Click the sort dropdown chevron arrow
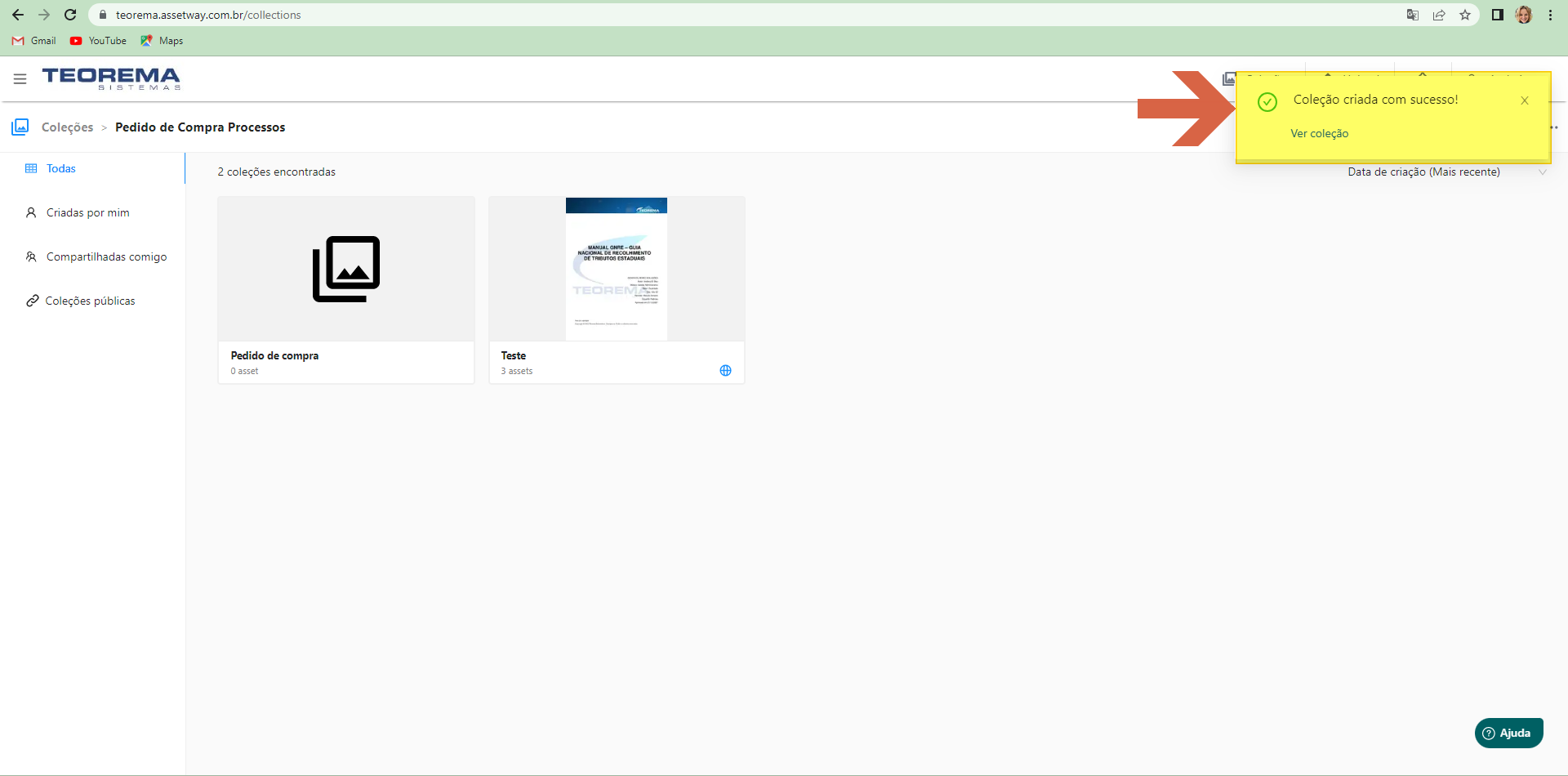The image size is (1568, 776). point(1543,172)
